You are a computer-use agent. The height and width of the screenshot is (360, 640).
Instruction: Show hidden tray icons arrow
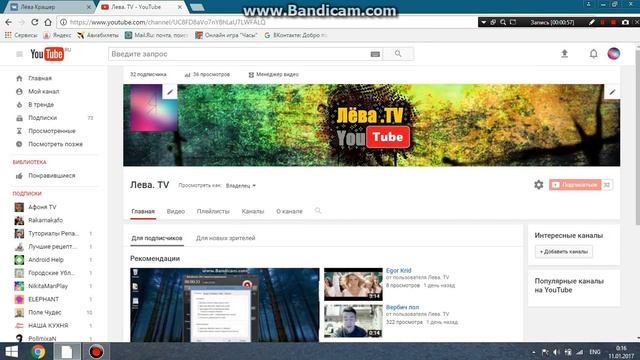(x=533, y=352)
